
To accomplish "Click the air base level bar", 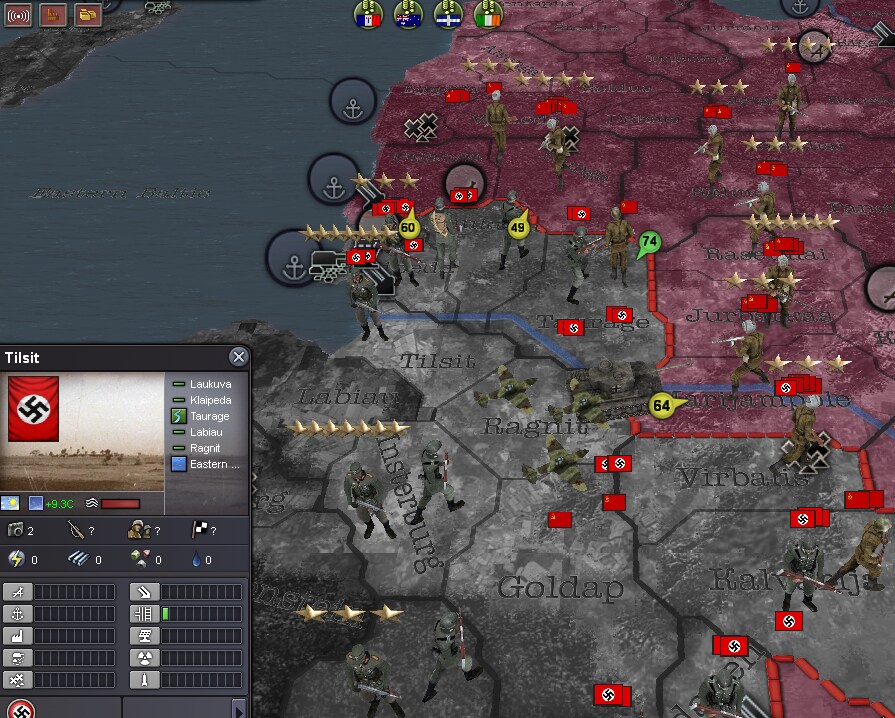I will pos(75,592).
